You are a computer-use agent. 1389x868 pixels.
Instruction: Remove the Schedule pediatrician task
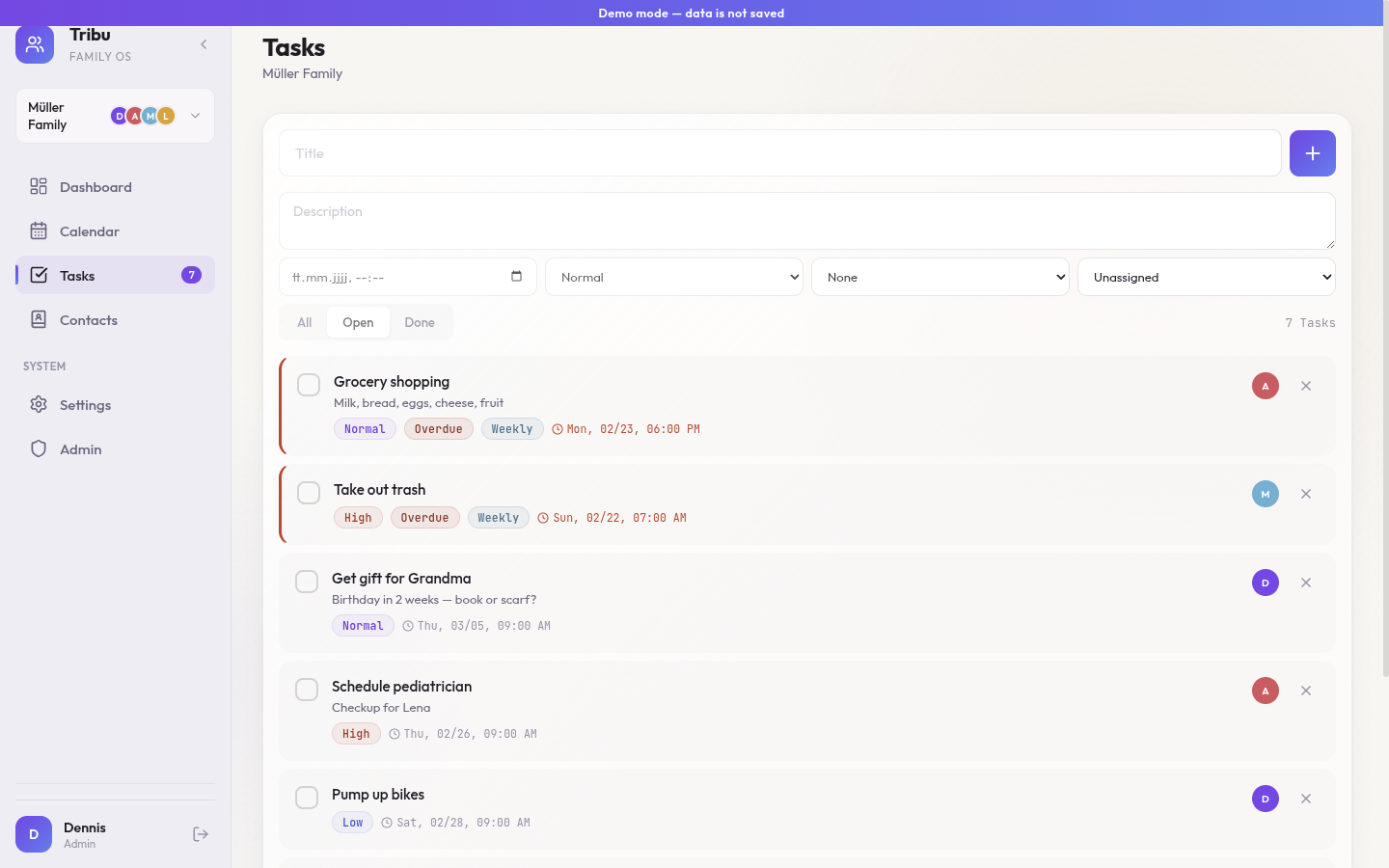click(1306, 691)
